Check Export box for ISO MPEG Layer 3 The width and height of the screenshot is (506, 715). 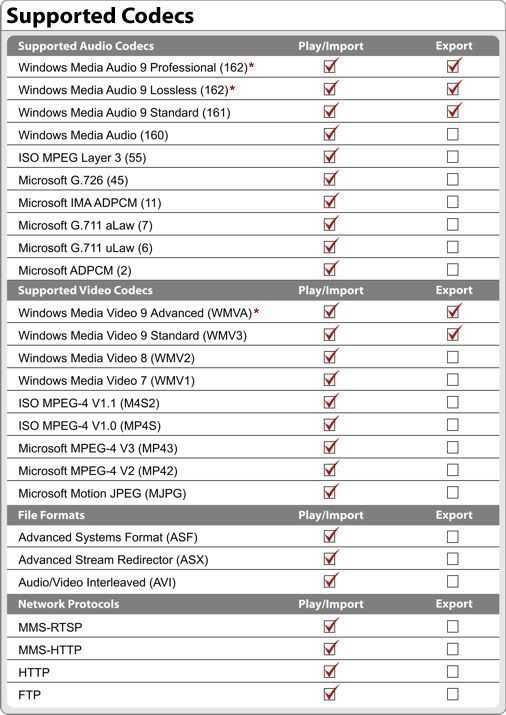pos(453,156)
